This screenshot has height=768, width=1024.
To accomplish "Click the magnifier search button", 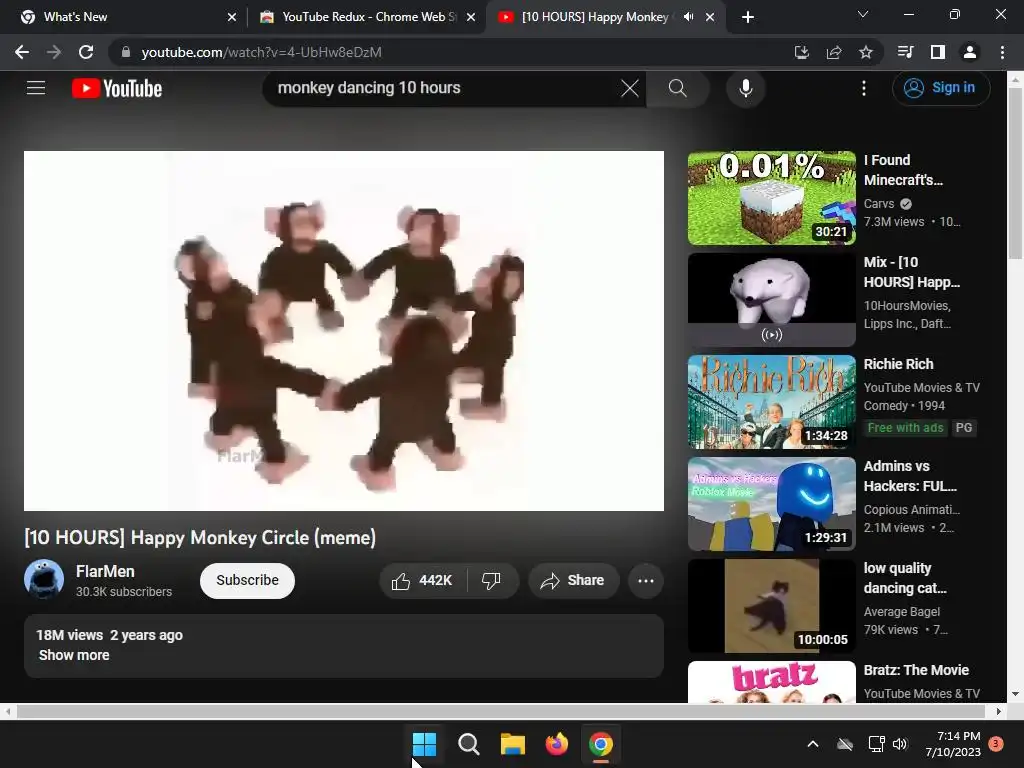I will tap(677, 88).
